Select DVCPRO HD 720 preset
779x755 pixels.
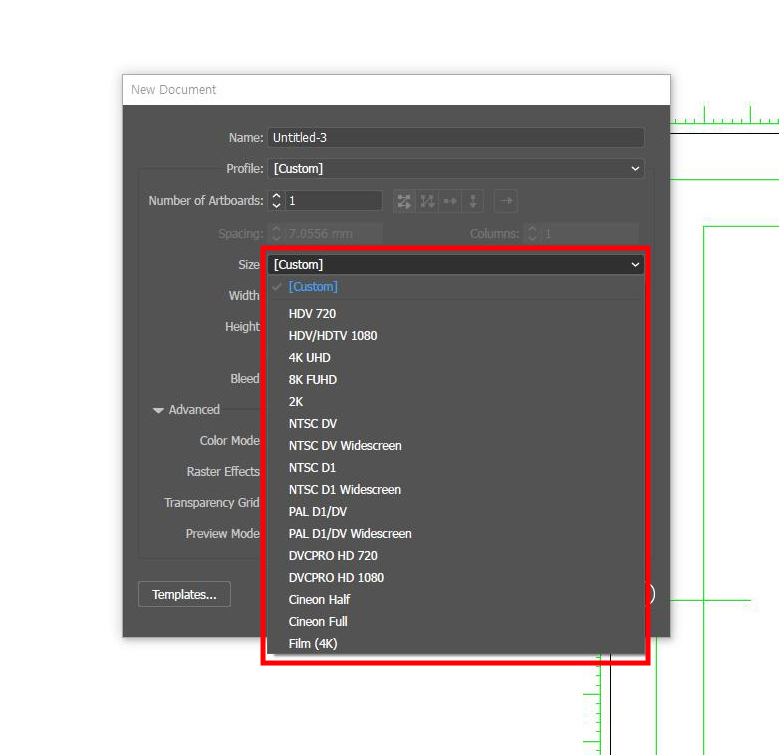coord(456,556)
